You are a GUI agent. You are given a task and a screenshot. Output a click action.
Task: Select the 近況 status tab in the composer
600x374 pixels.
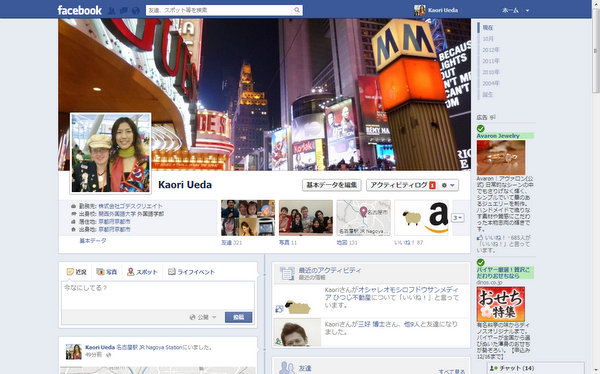77,272
